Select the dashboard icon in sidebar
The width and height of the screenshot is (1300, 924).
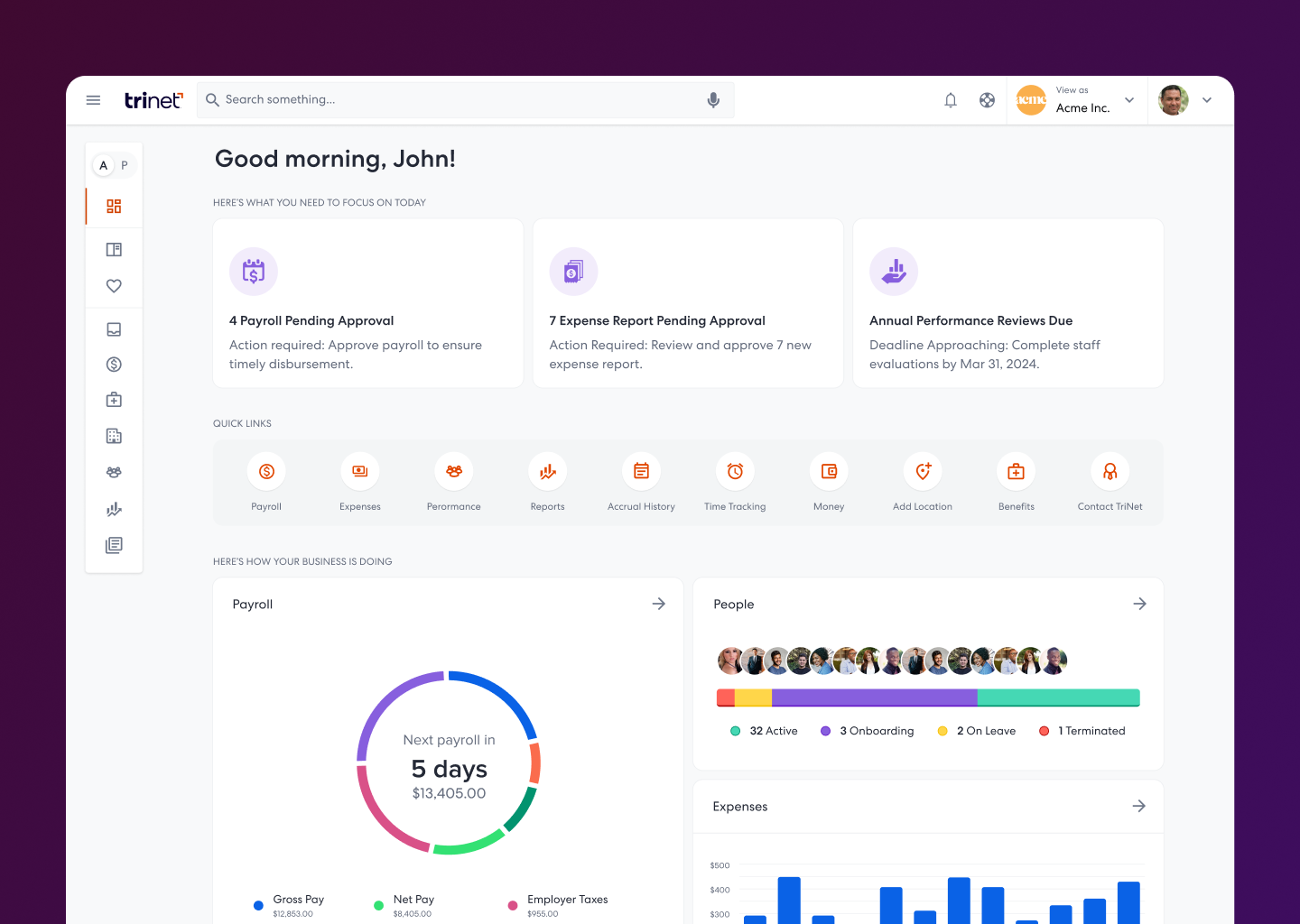click(x=114, y=207)
